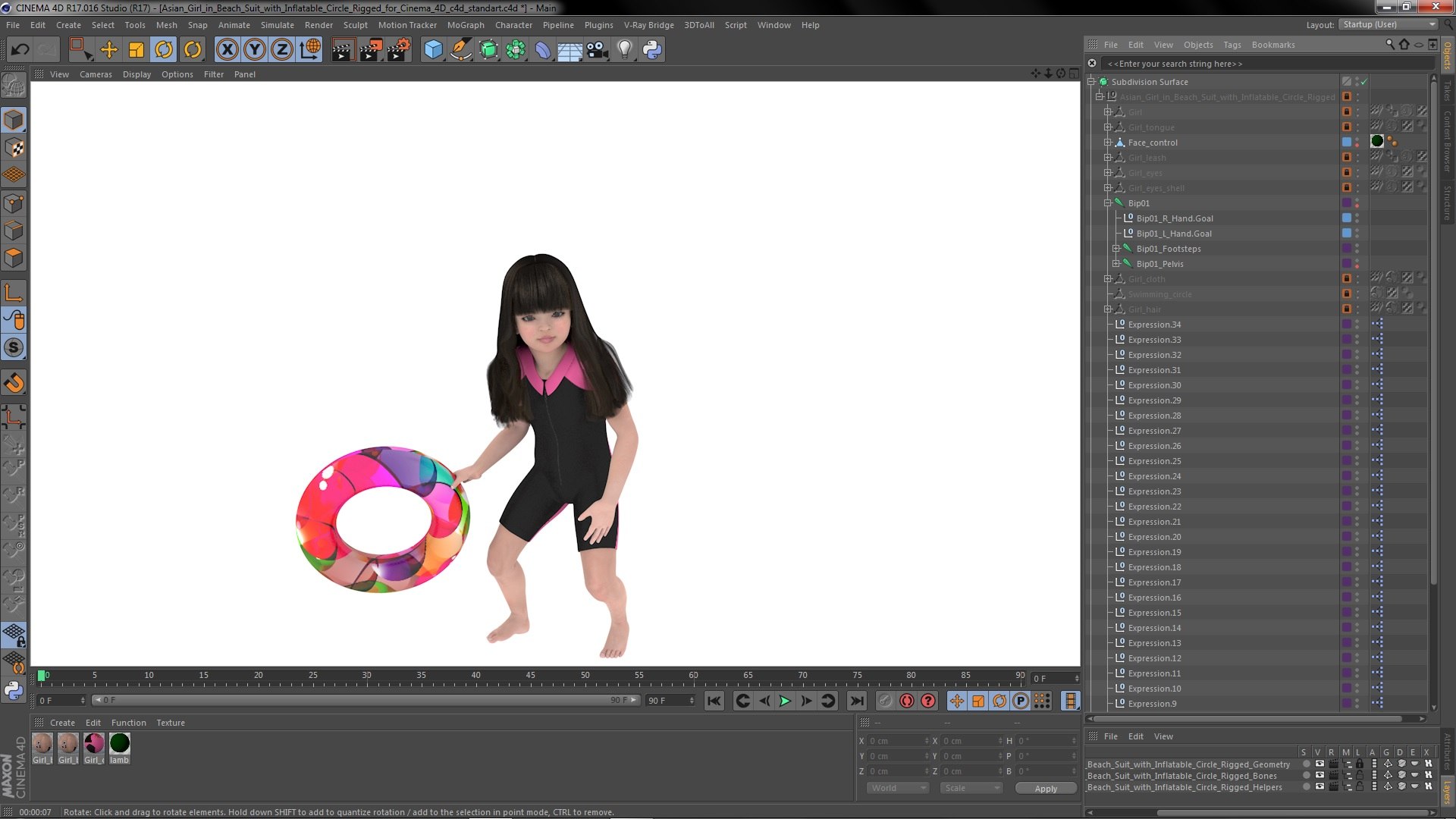Click Apply in Coordinates panel
1456x819 pixels.
click(1046, 789)
